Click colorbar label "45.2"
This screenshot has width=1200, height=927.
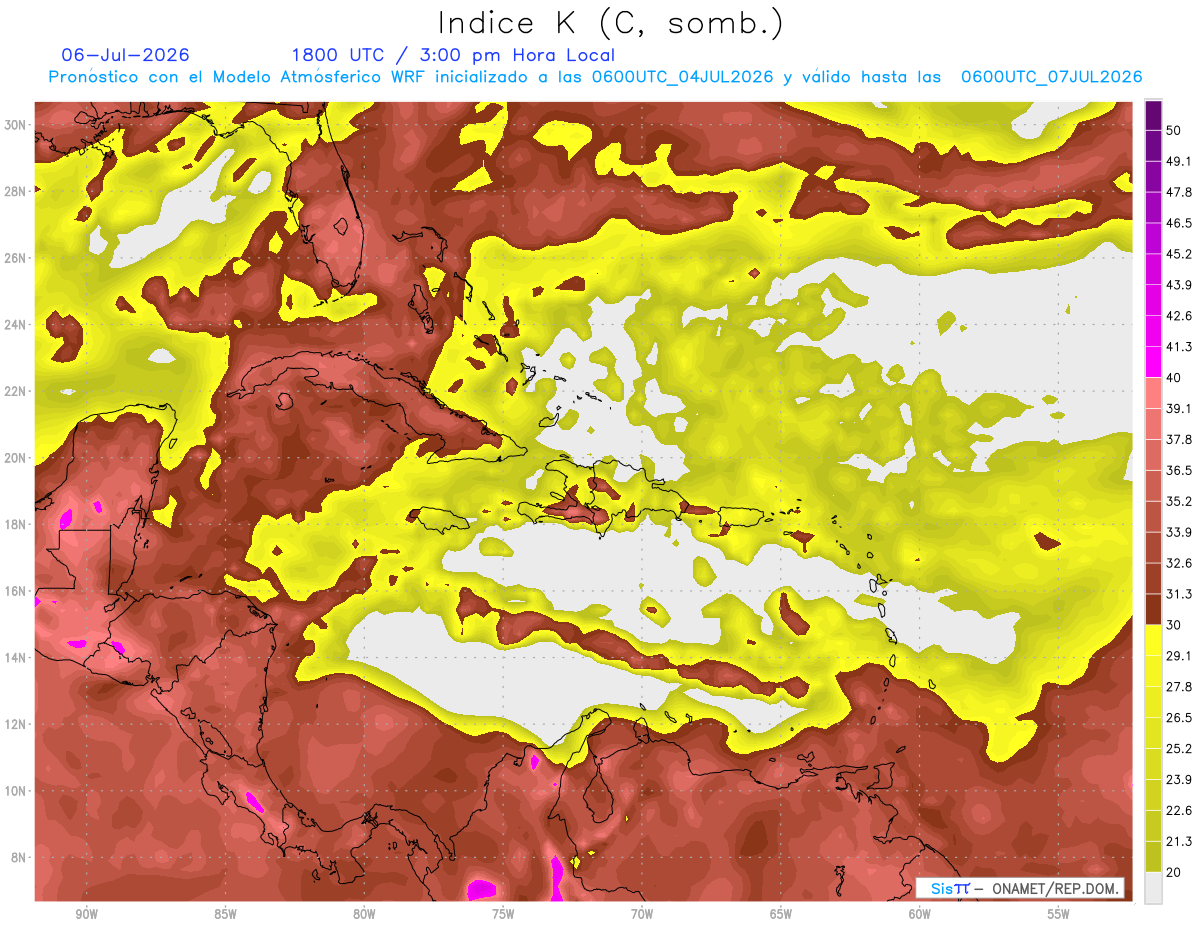[1178, 254]
